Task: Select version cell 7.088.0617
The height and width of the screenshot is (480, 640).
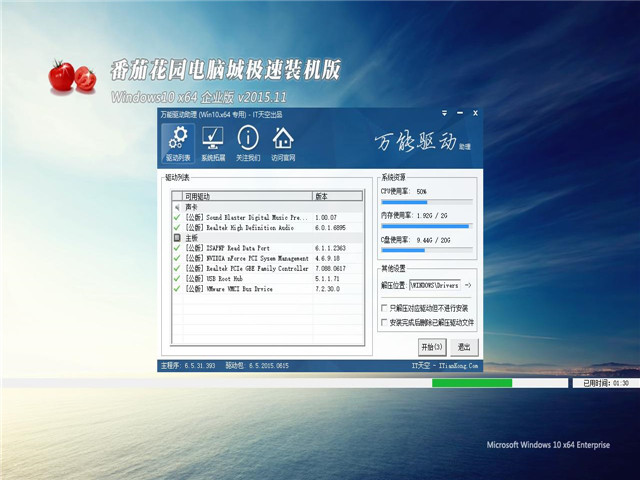Action: click(x=330, y=269)
